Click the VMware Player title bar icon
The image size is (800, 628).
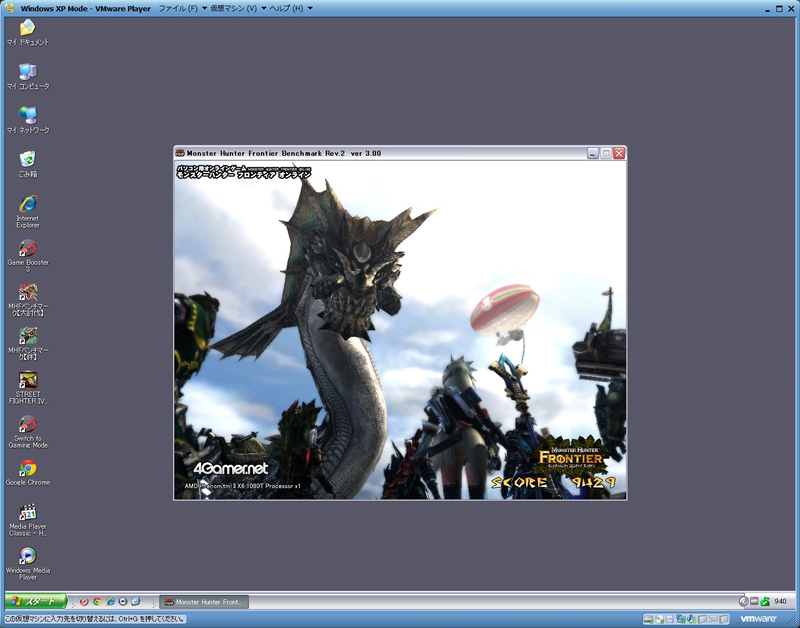(9, 8)
